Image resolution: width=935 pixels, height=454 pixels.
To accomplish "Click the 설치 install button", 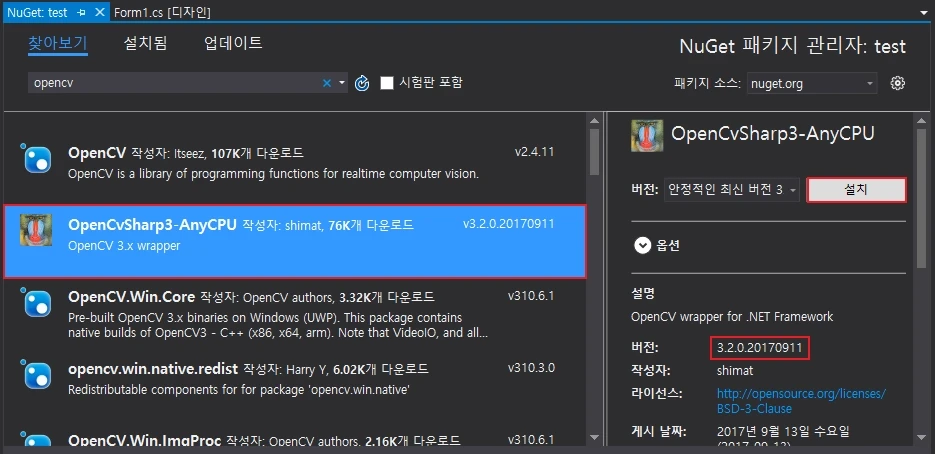I will [x=856, y=189].
